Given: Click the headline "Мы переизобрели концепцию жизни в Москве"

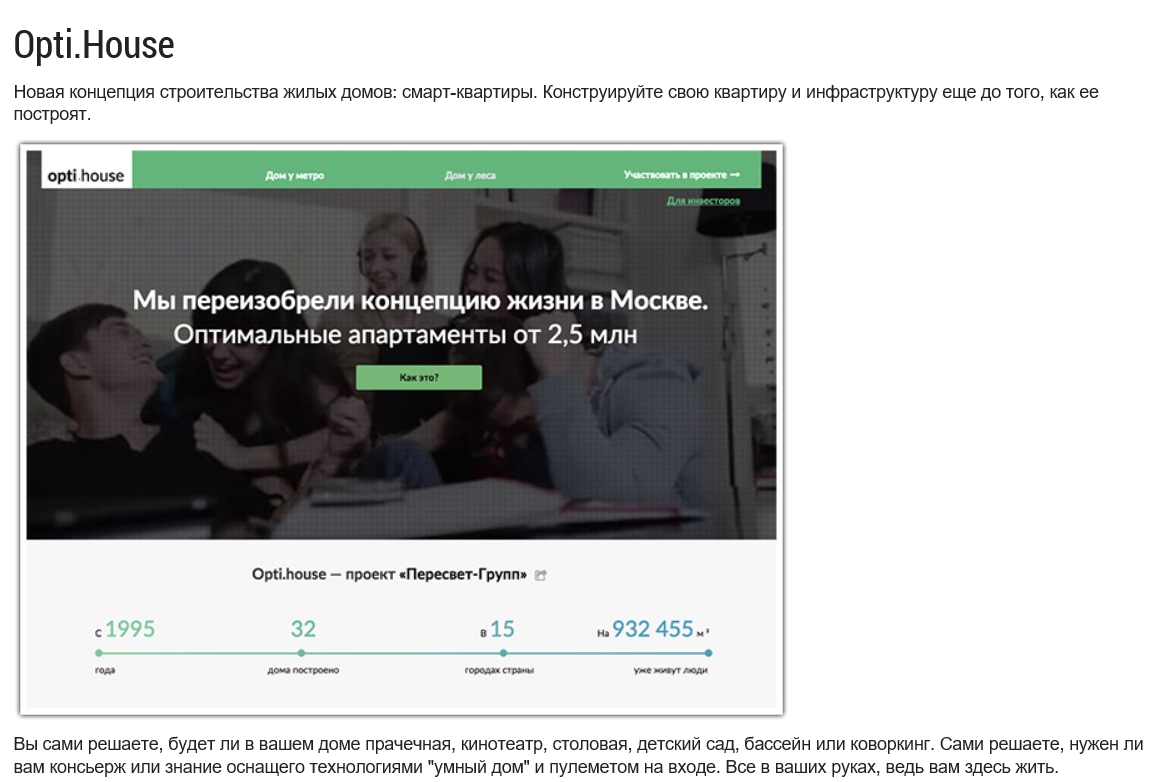Looking at the screenshot, I should coord(420,300).
